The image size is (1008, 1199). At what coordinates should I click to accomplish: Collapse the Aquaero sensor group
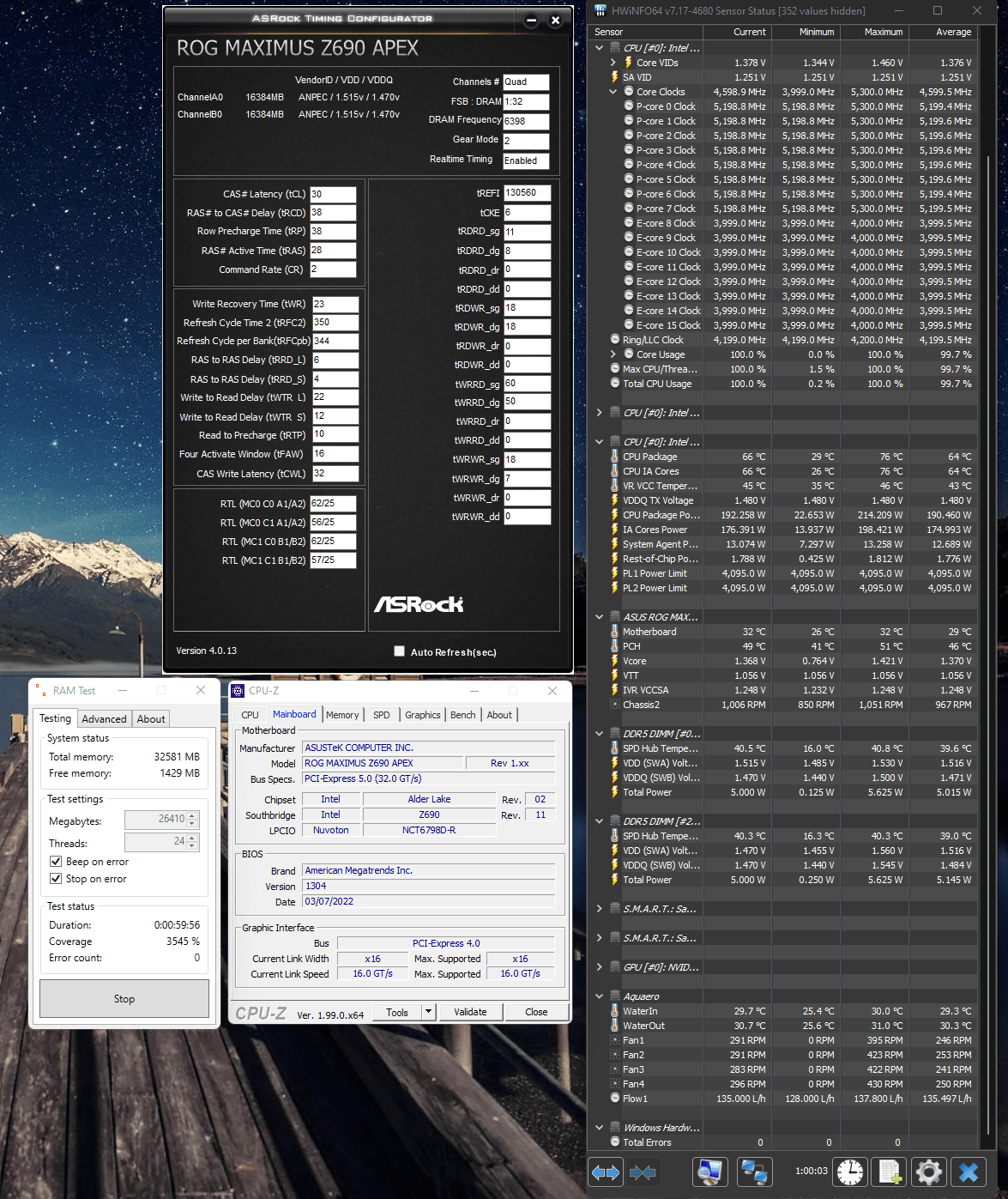click(600, 996)
